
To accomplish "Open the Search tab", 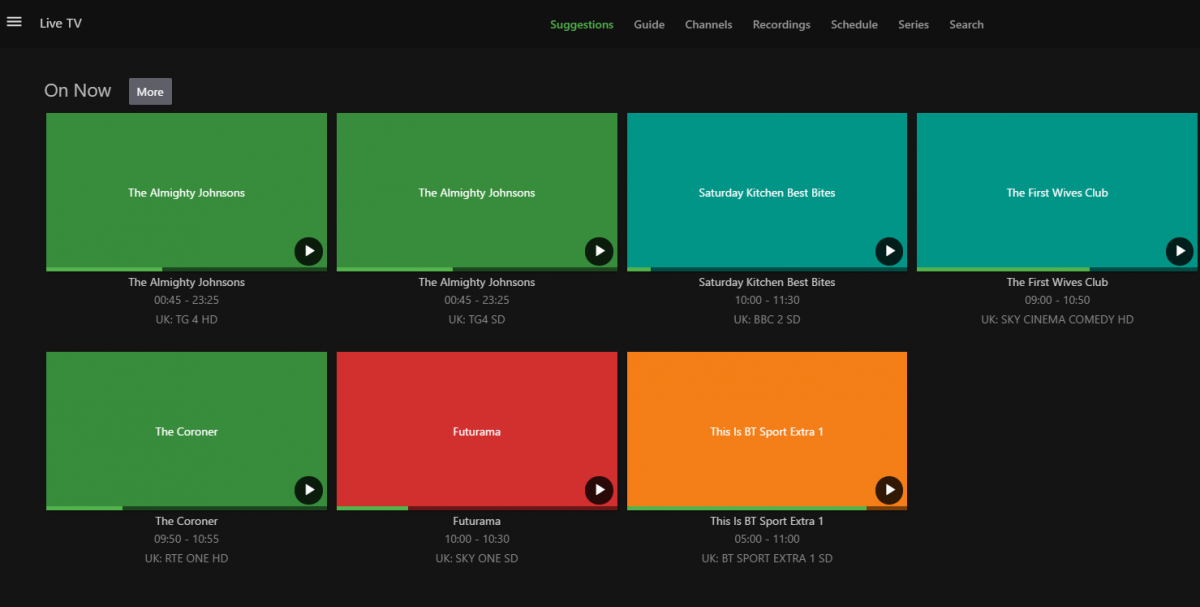I will (x=966, y=25).
